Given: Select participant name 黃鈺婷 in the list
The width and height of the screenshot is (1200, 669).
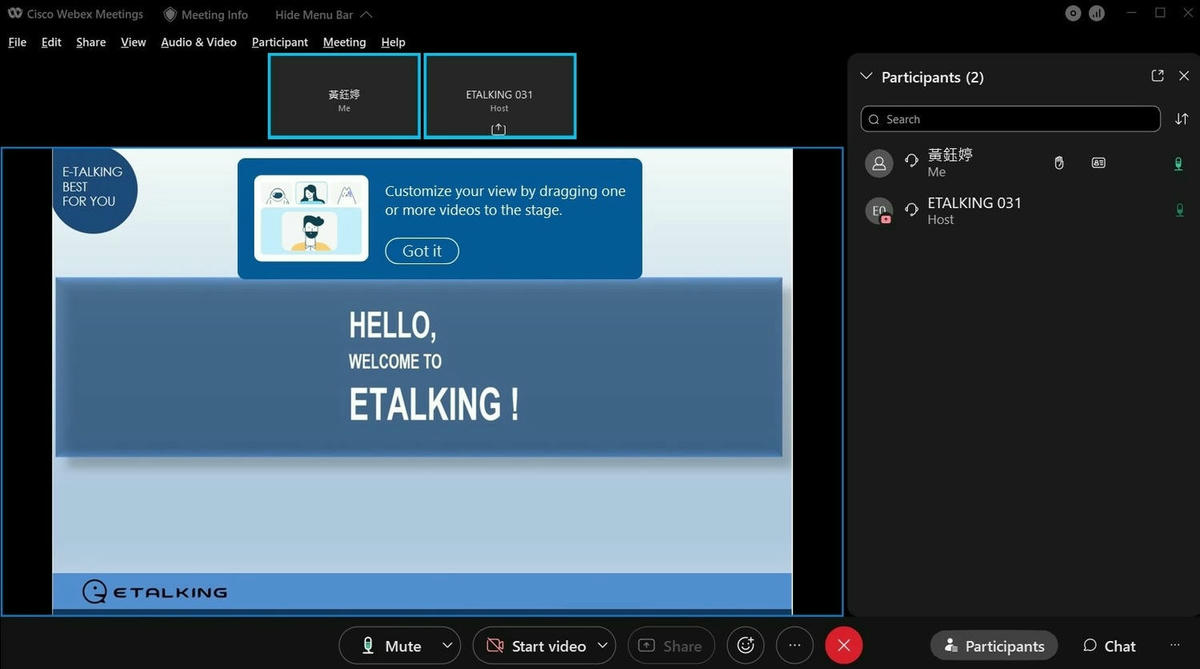Looking at the screenshot, I should coord(950,155).
